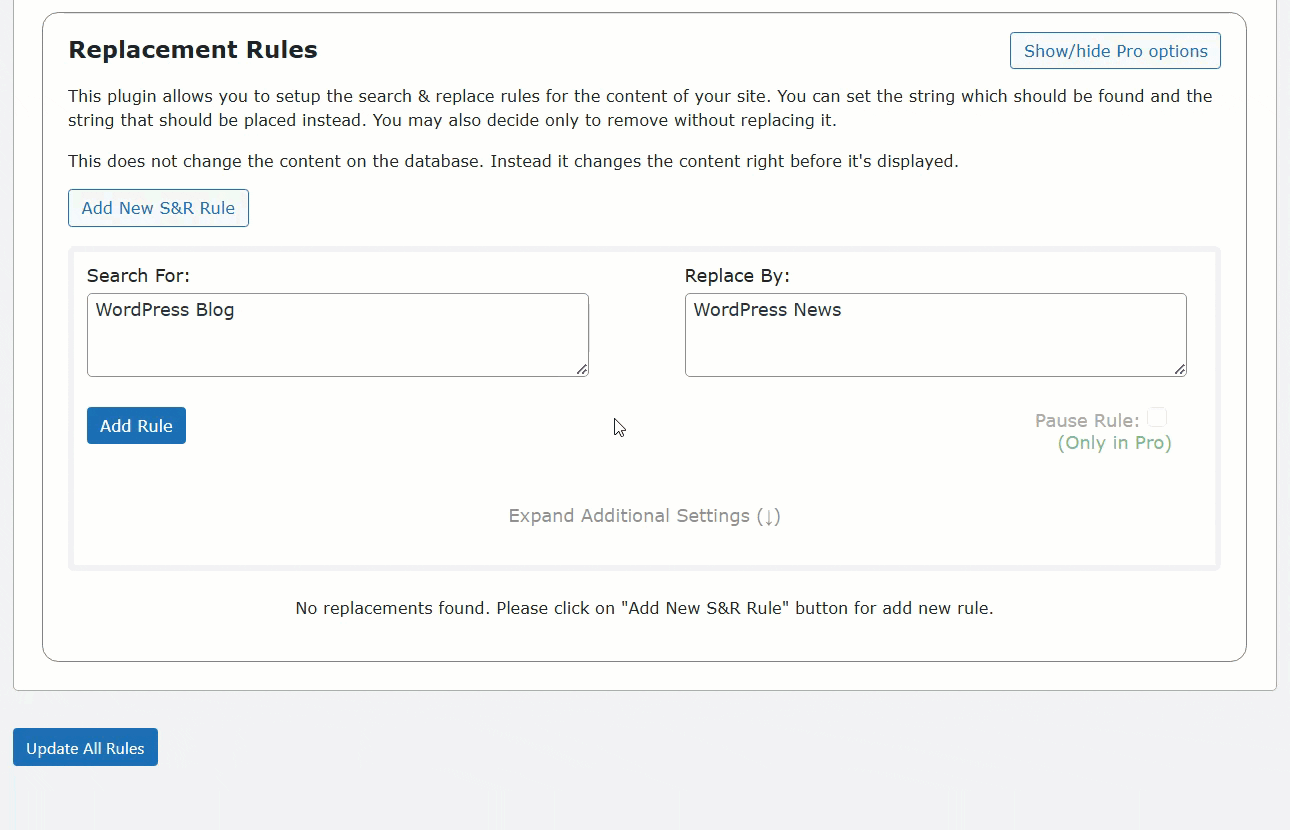This screenshot has width=1290, height=830.
Task: Grab the Search For textarea resize handle
Action: [581, 369]
